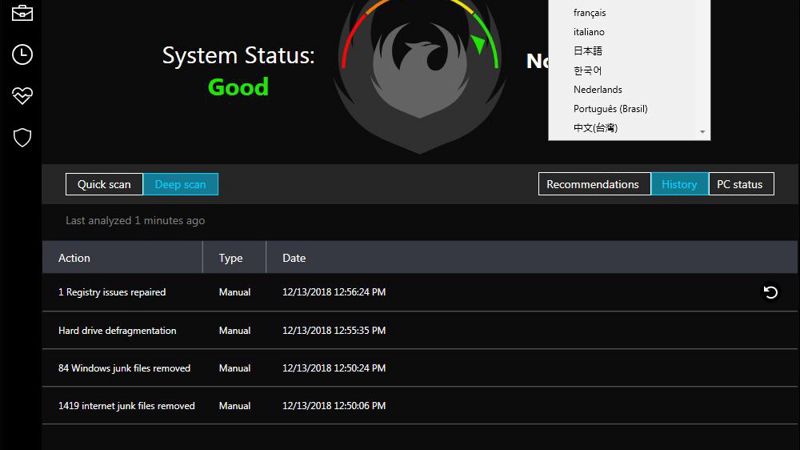The width and height of the screenshot is (800, 450).
Task: Click the language list scroll-down arrow
Action: tap(703, 132)
